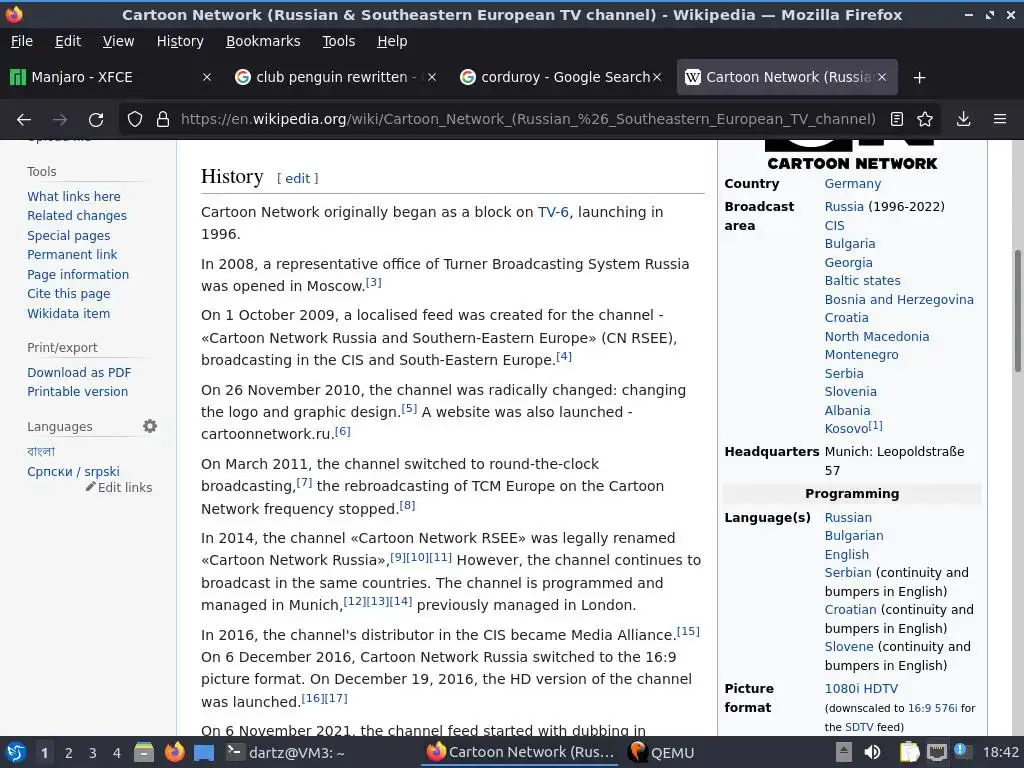Open a new tab with the plus button
Screen dimensions: 1024x768
tap(920, 78)
